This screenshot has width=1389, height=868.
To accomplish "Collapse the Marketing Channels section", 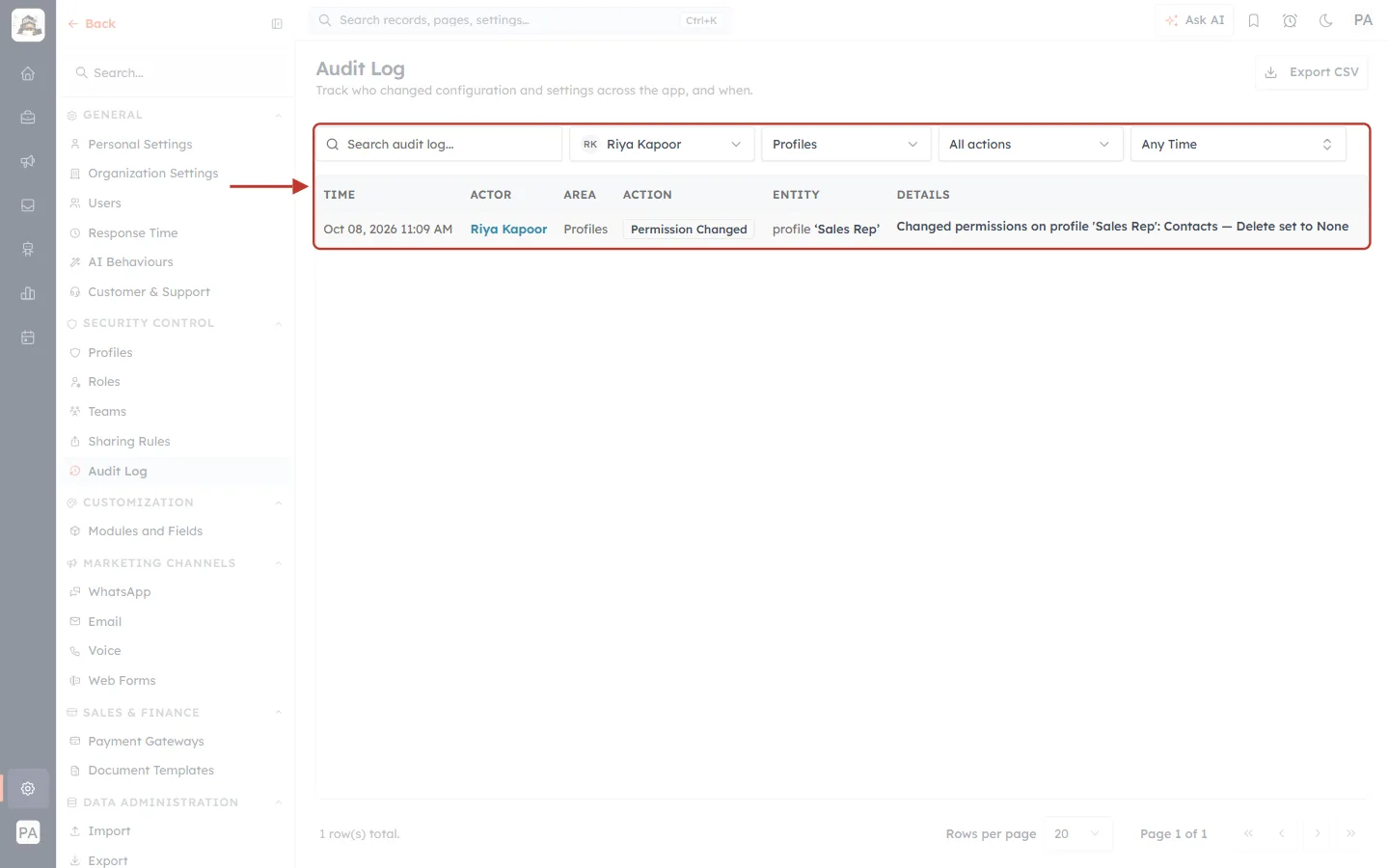I will (278, 564).
